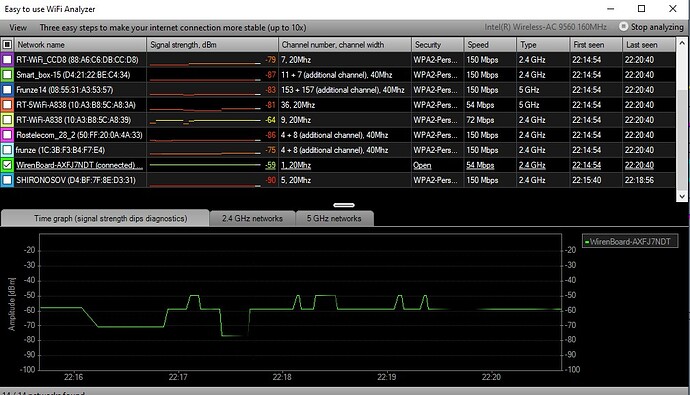Click the Intel(R) Wireless-AC 9560 160MHz adapter label
The image size is (690, 395).
(x=545, y=27)
